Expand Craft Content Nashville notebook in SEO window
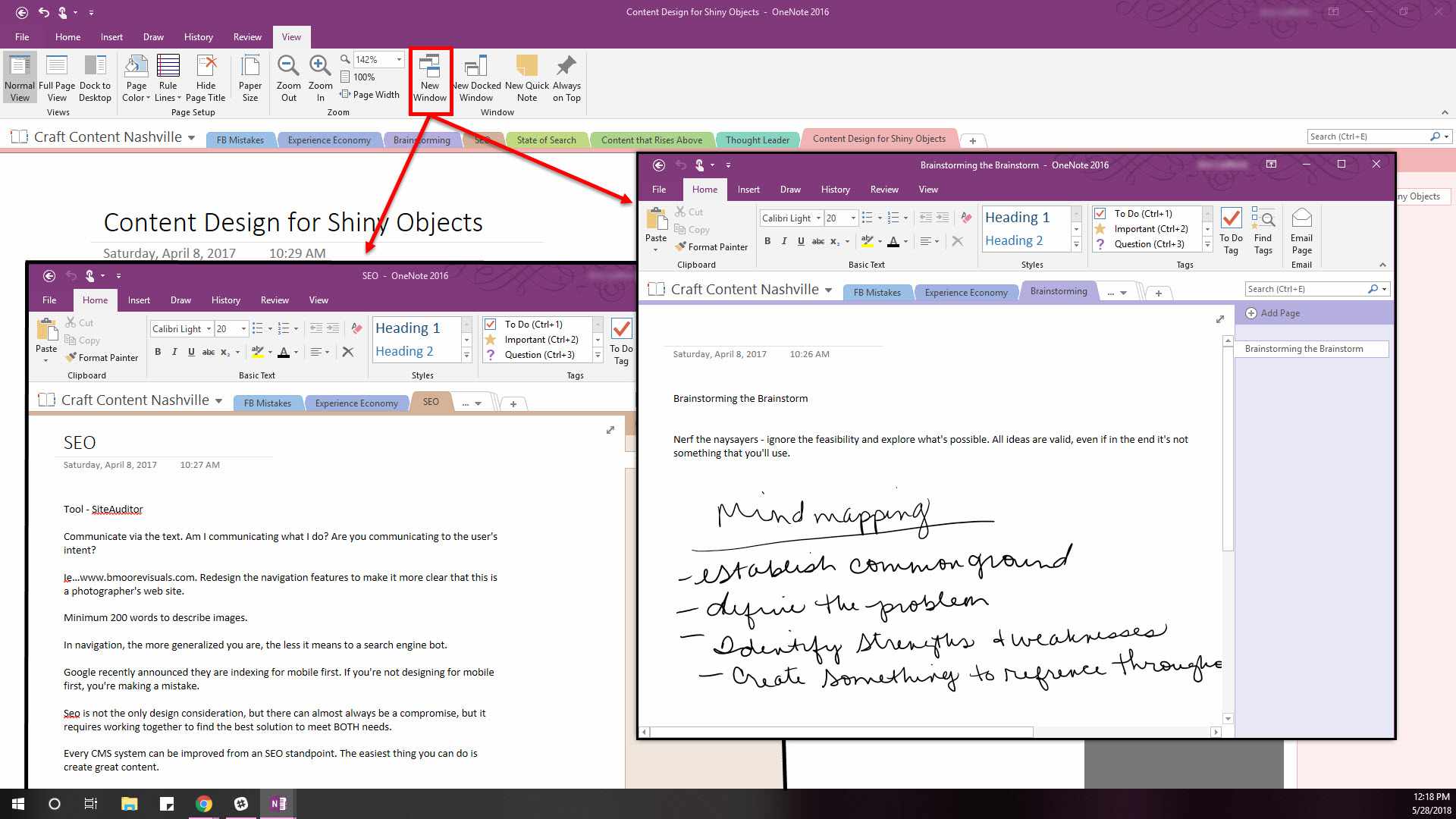 218,401
